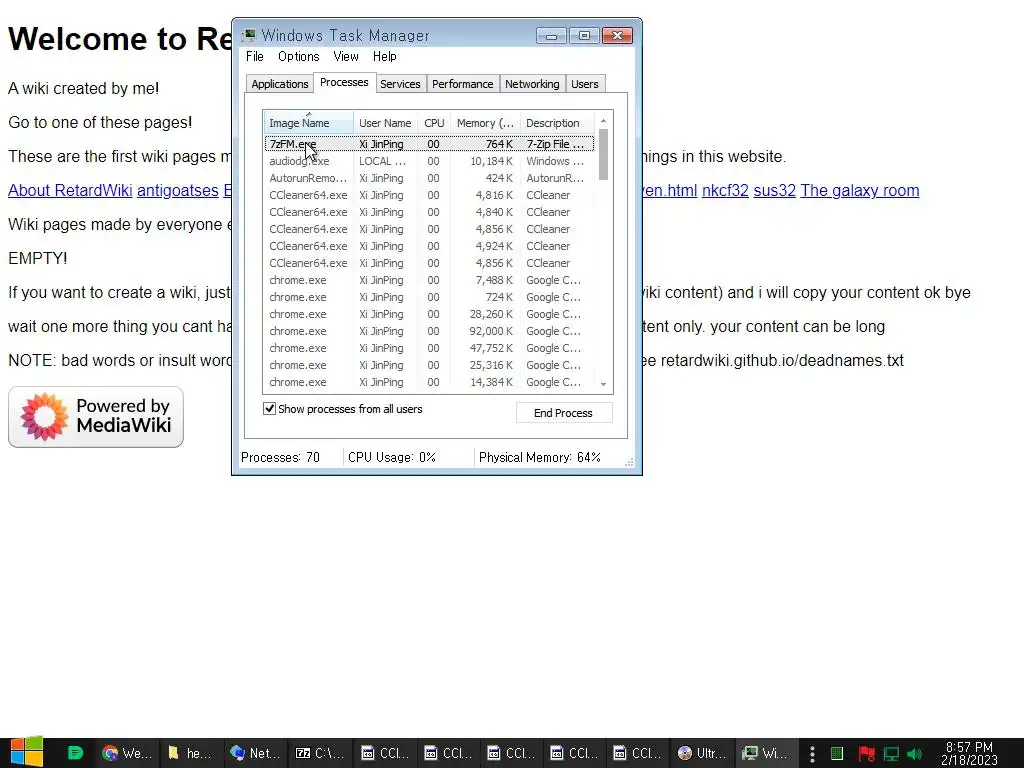
Task: Sort by the Description column header
Action: [x=557, y=123]
